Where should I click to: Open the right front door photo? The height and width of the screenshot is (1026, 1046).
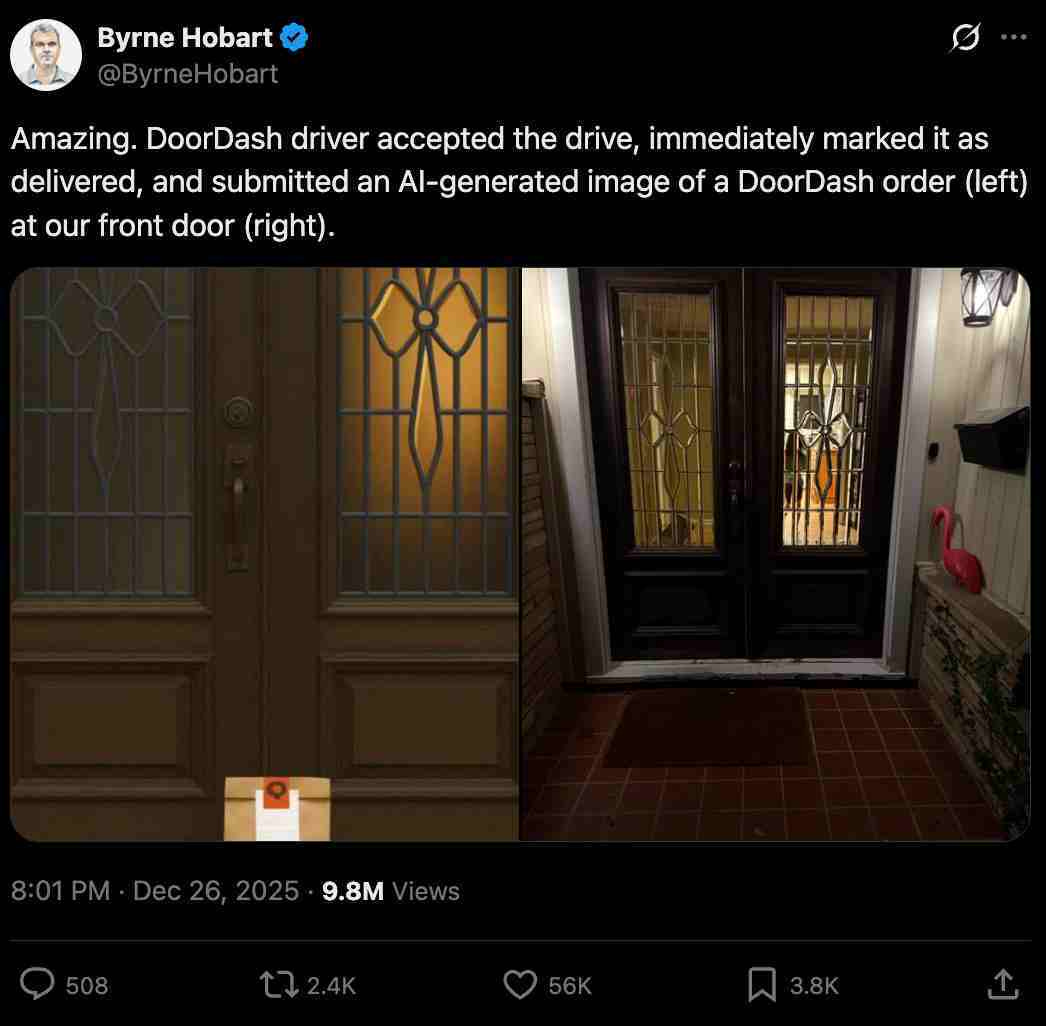pyautogui.click(x=776, y=554)
